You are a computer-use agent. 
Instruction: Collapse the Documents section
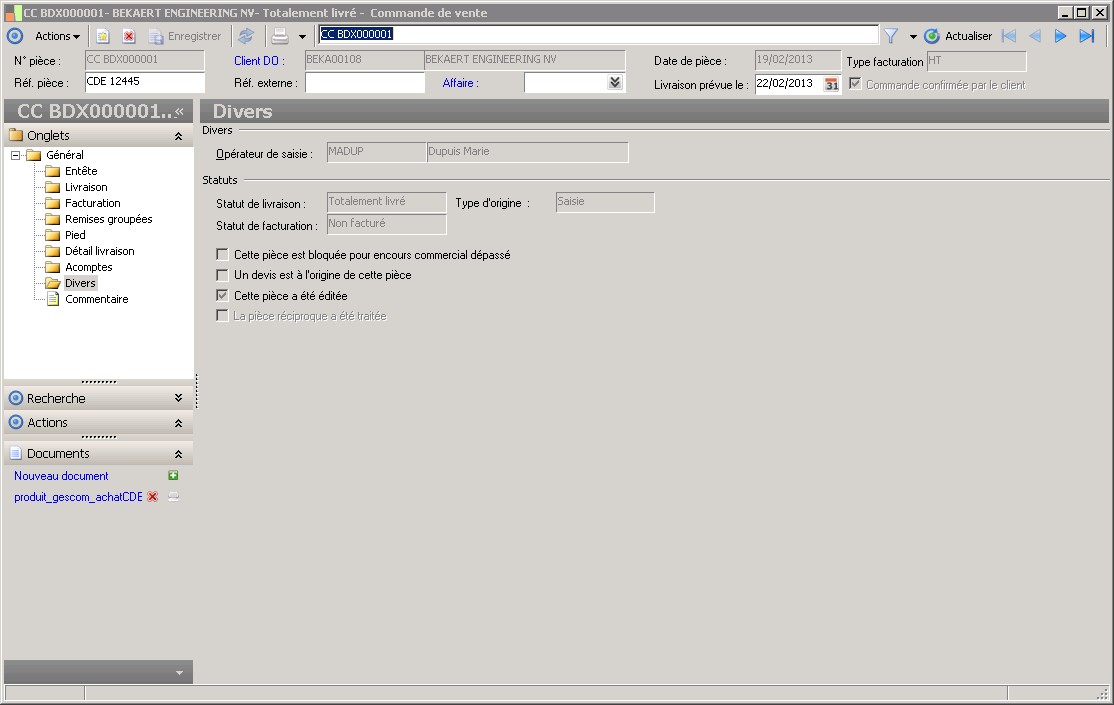click(x=178, y=454)
